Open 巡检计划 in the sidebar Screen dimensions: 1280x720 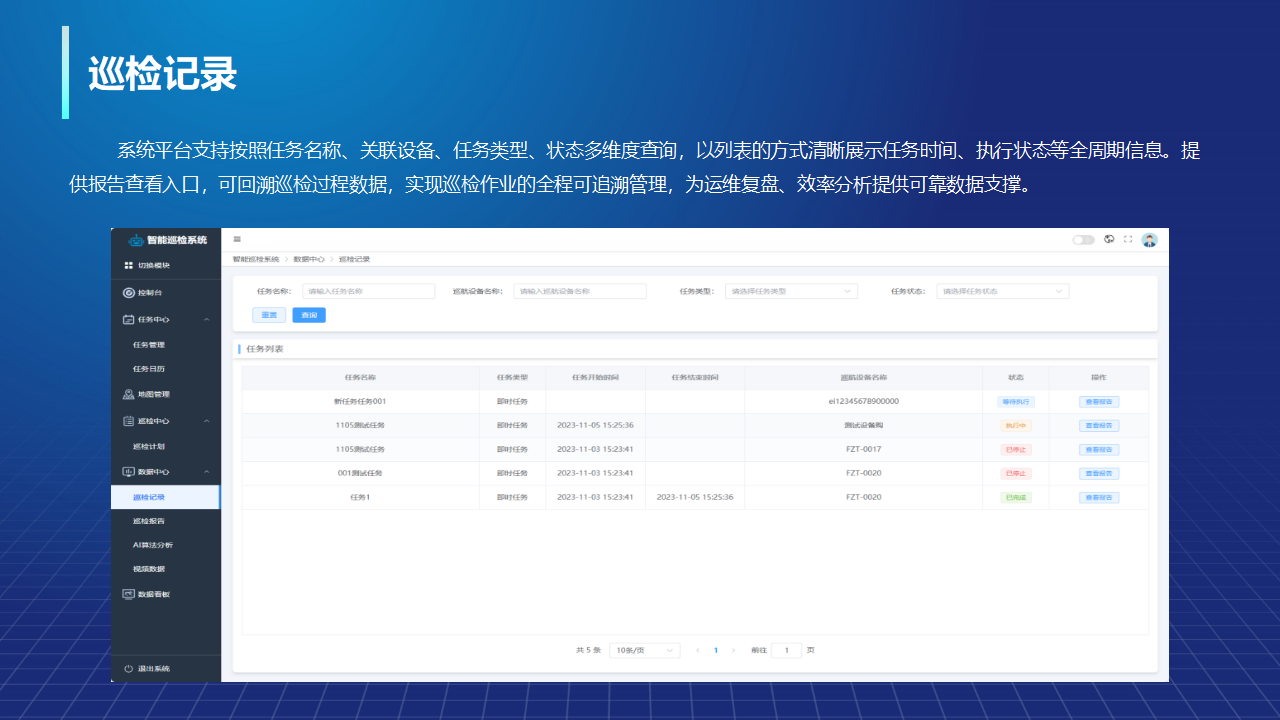(149, 446)
